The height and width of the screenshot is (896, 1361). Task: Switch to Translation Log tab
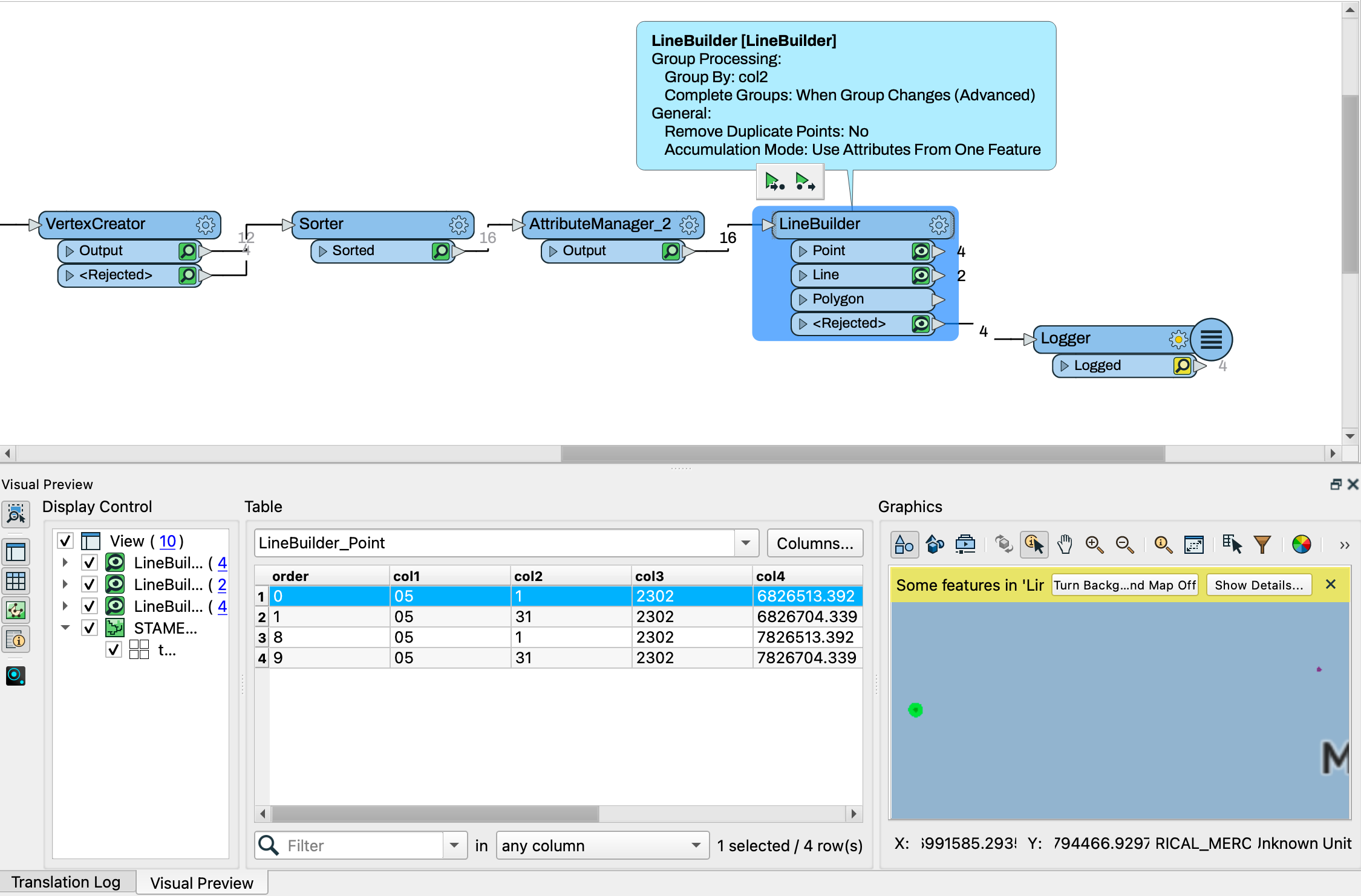[x=66, y=883]
